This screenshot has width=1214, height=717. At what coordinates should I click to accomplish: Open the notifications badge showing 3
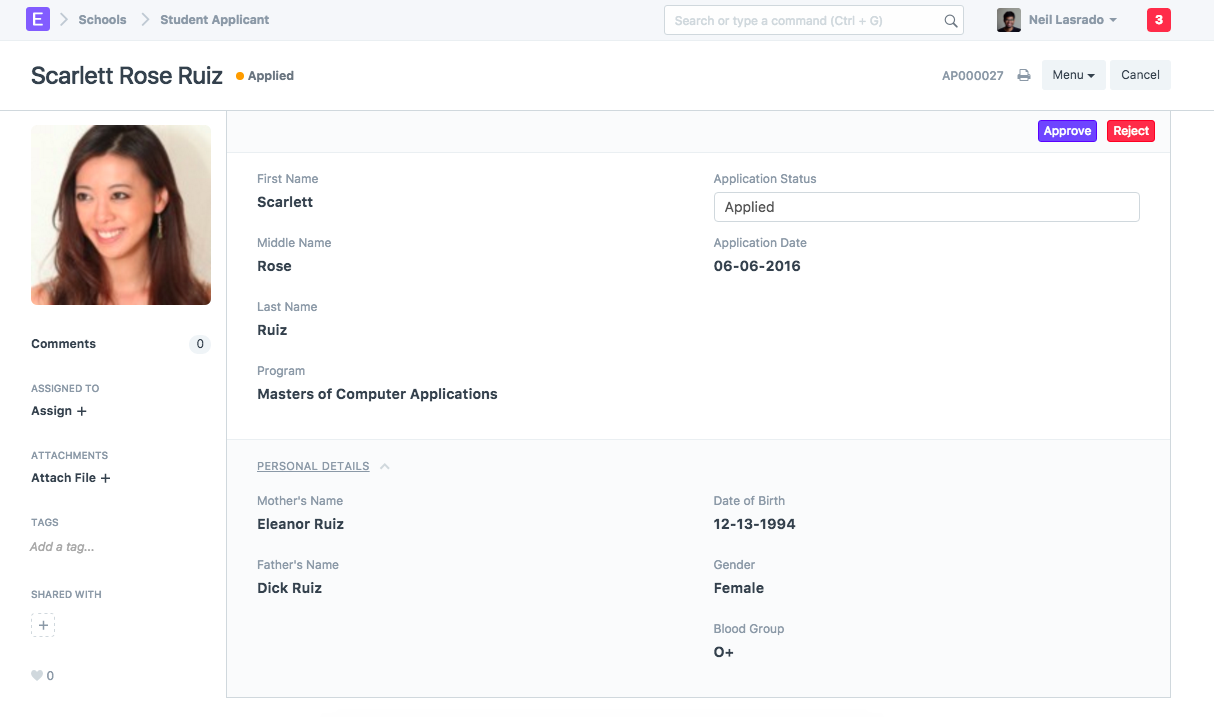point(1158,20)
